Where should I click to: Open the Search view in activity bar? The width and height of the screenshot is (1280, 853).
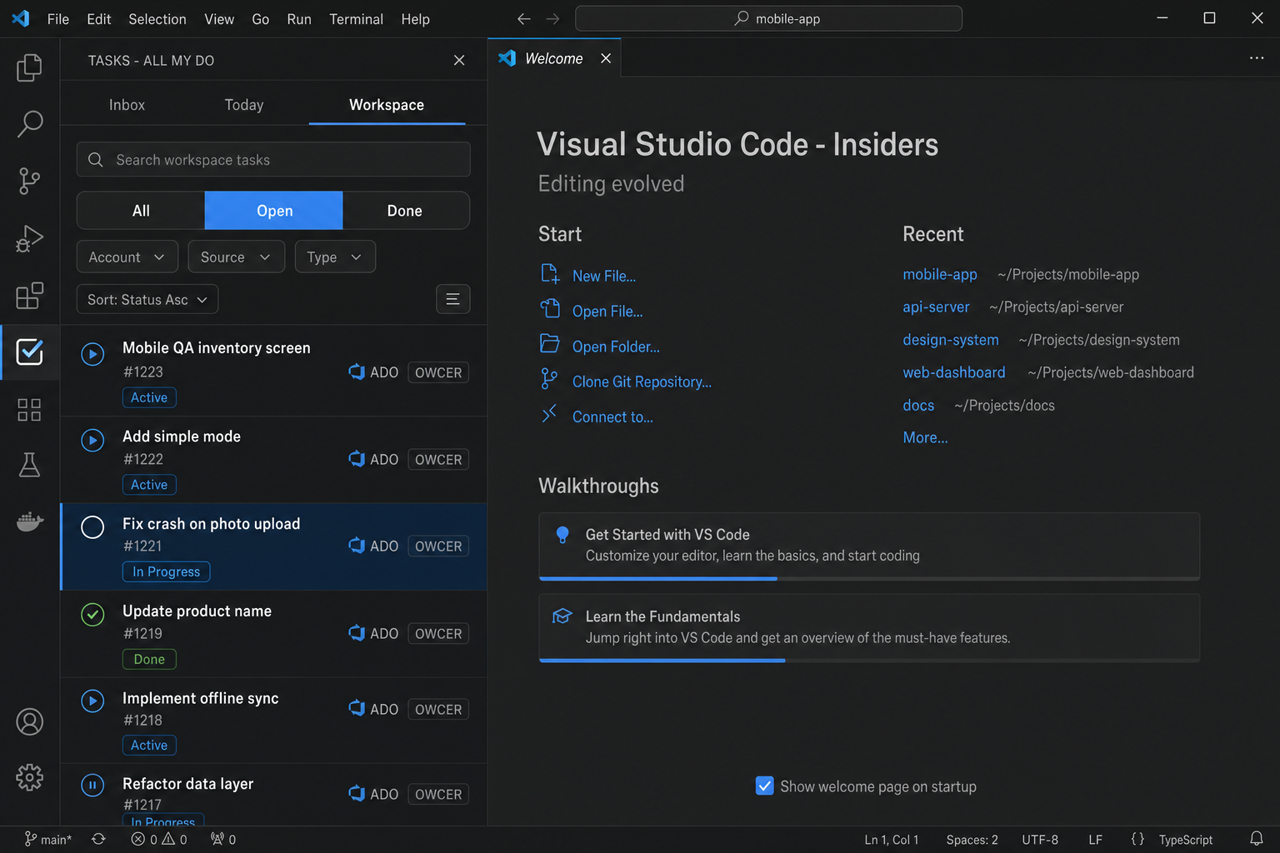(x=29, y=124)
